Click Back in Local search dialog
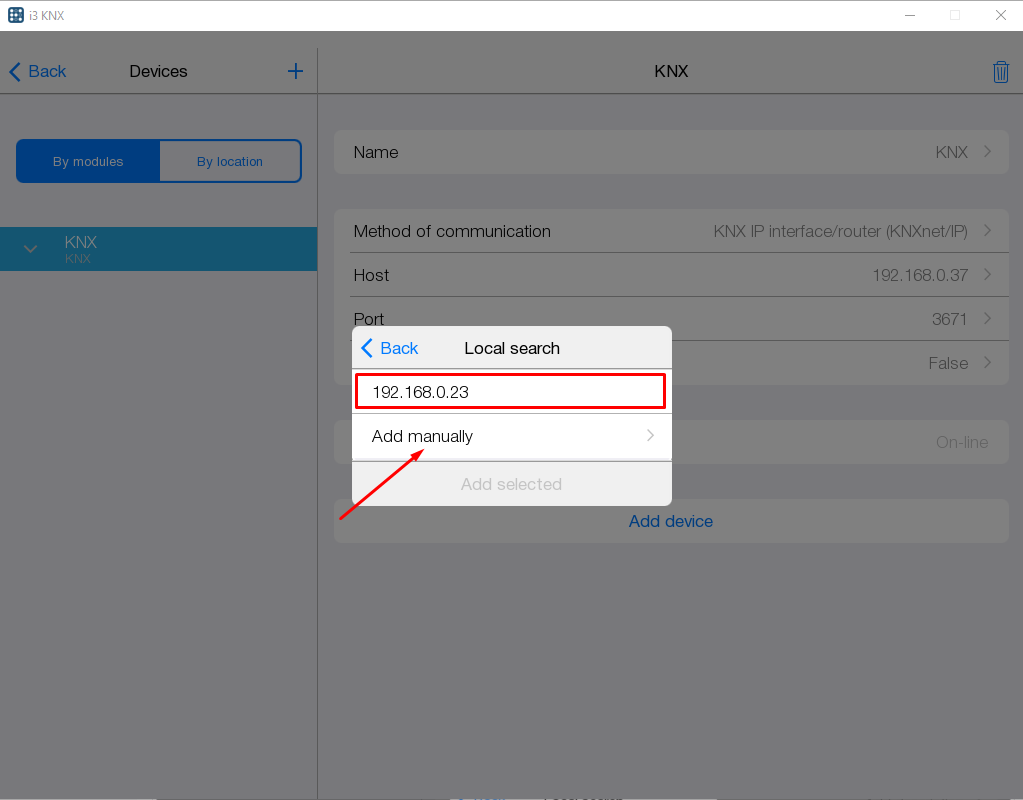Screen dimensions: 1023x800 click(x=389, y=348)
